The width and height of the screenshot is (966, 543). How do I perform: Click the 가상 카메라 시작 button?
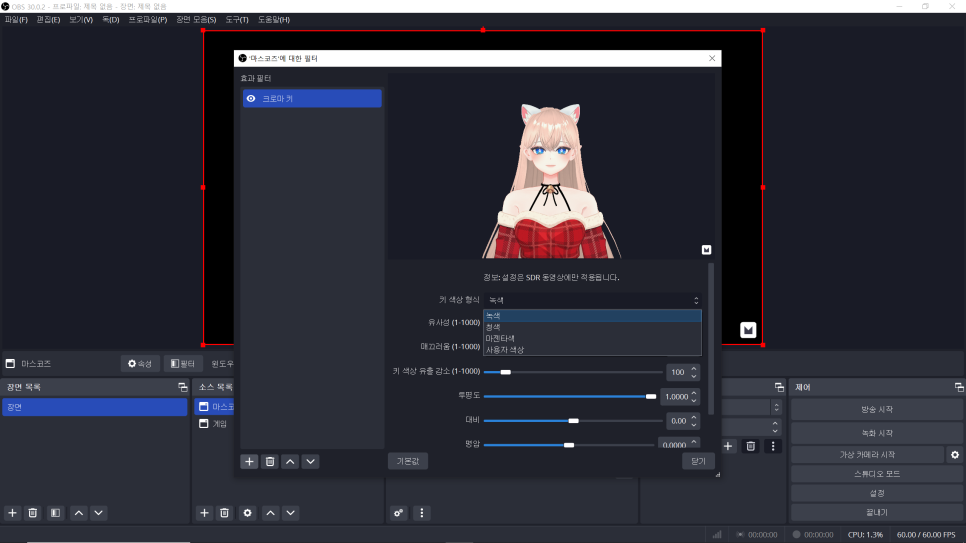point(867,455)
